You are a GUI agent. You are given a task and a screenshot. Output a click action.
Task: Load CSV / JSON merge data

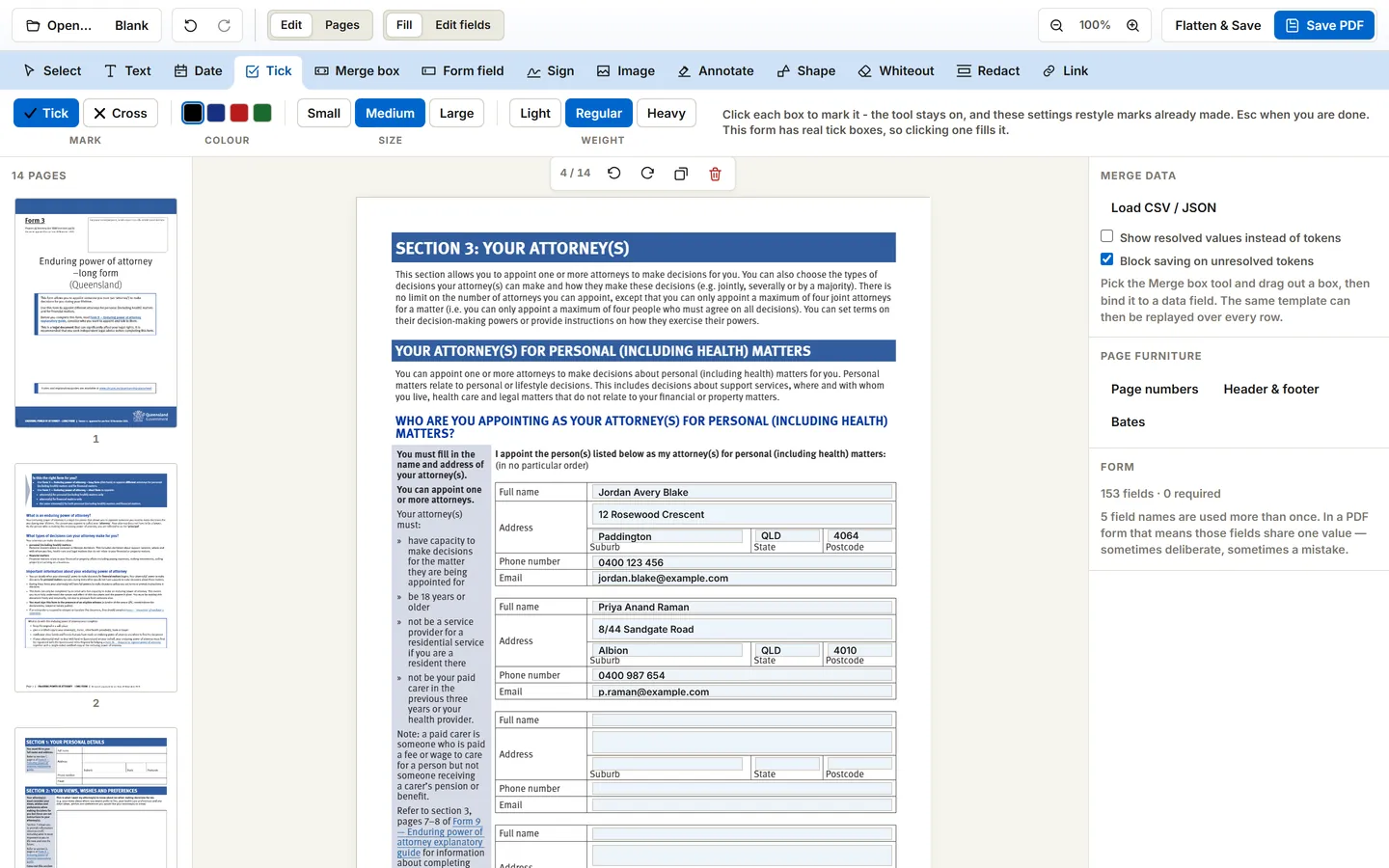(x=1163, y=207)
